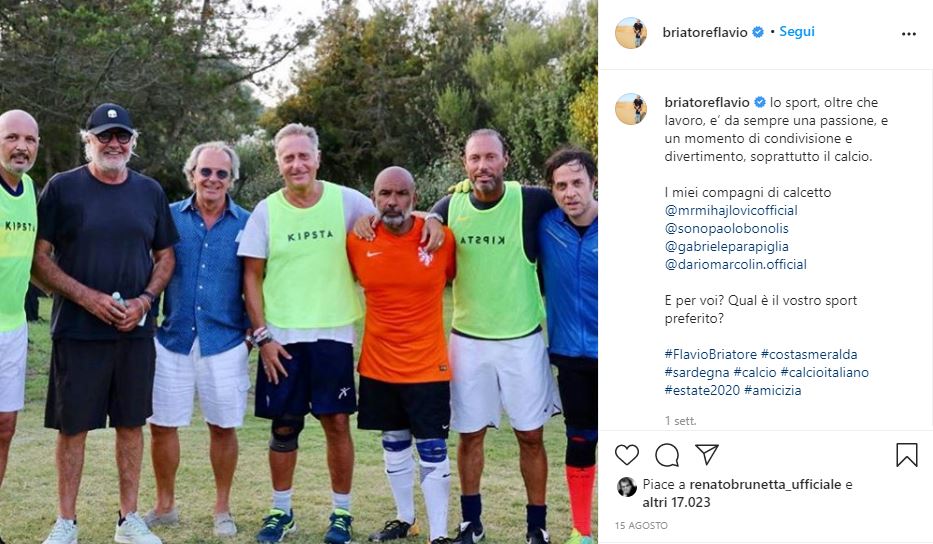The width and height of the screenshot is (933, 544).
Task: Click the caption author avatar beside the text
Action: point(631,109)
